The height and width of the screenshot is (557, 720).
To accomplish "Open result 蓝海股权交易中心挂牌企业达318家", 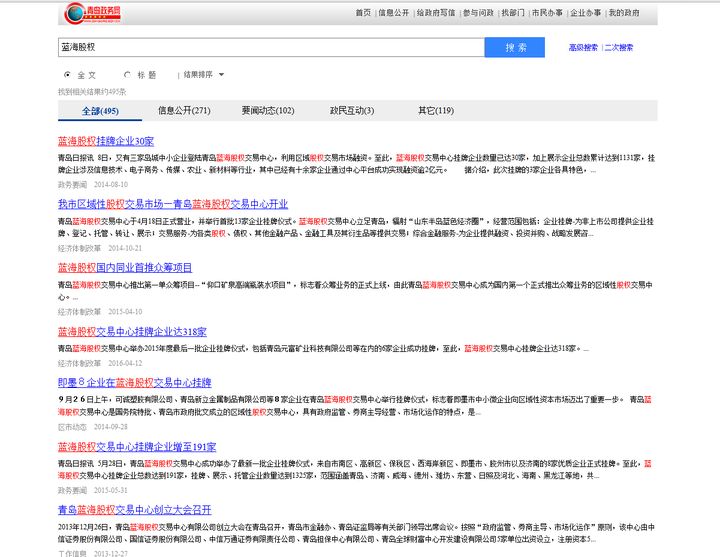I will point(132,332).
